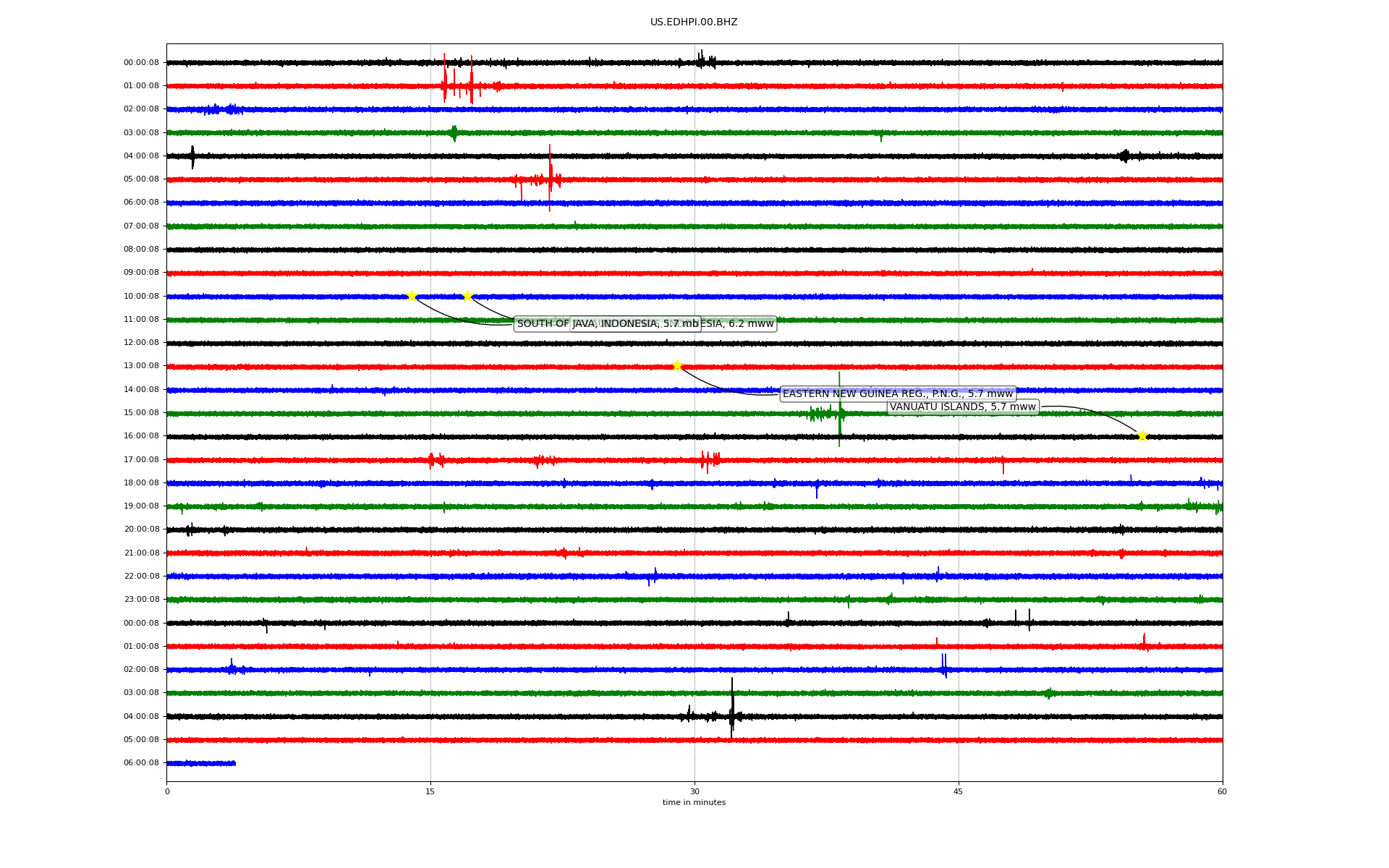Screen dimensions: 1389x868
Task: Click the SOUTH OF JAVA, INDONESIA, 5.7 mb label
Action: tap(608, 324)
